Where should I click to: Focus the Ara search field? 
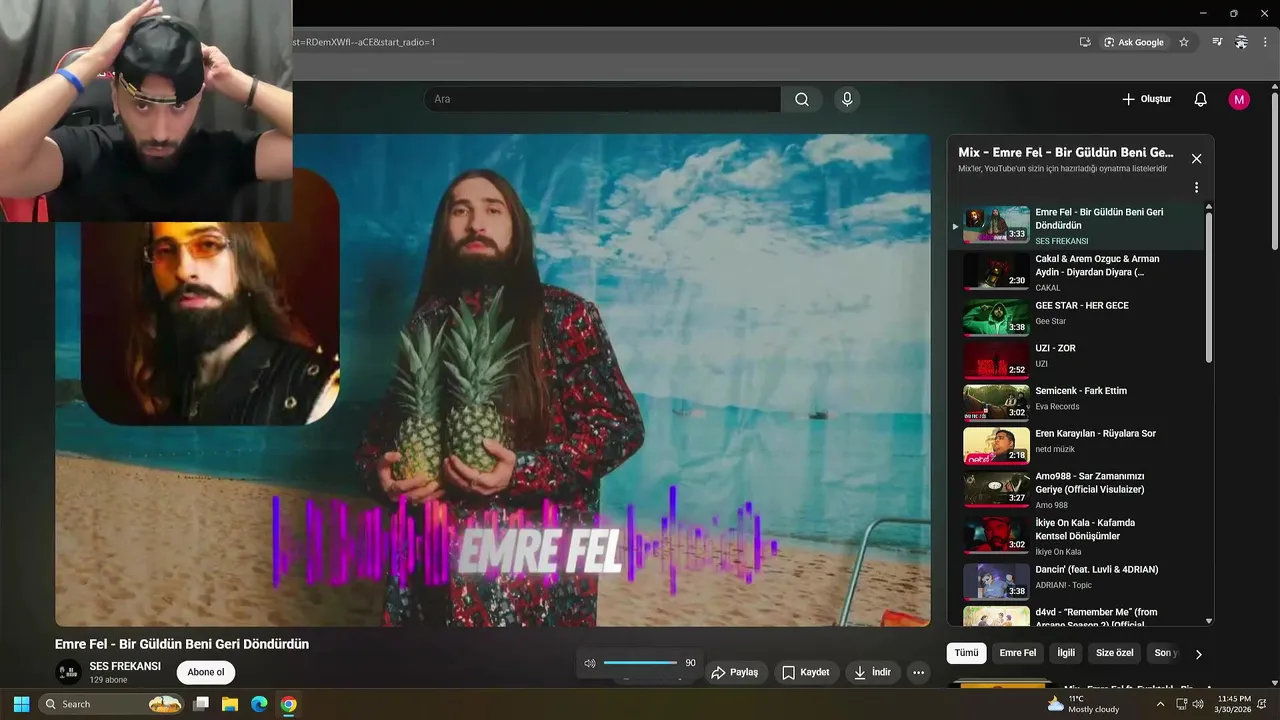click(x=603, y=99)
